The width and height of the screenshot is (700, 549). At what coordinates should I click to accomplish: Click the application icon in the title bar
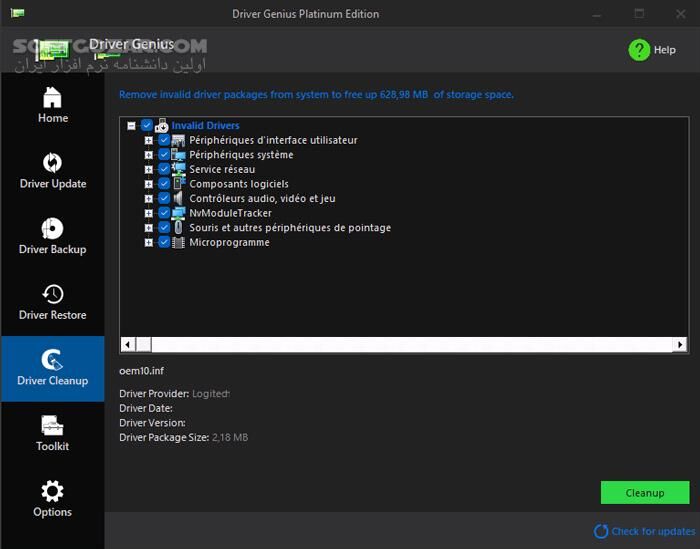click(x=17, y=13)
